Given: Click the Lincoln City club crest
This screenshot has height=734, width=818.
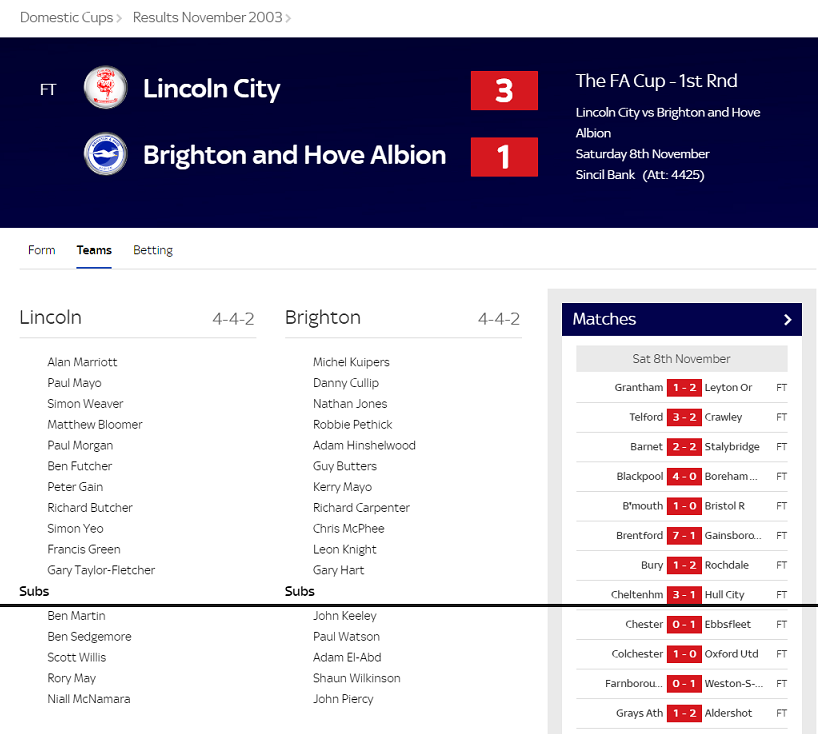Looking at the screenshot, I should pyautogui.click(x=106, y=88).
